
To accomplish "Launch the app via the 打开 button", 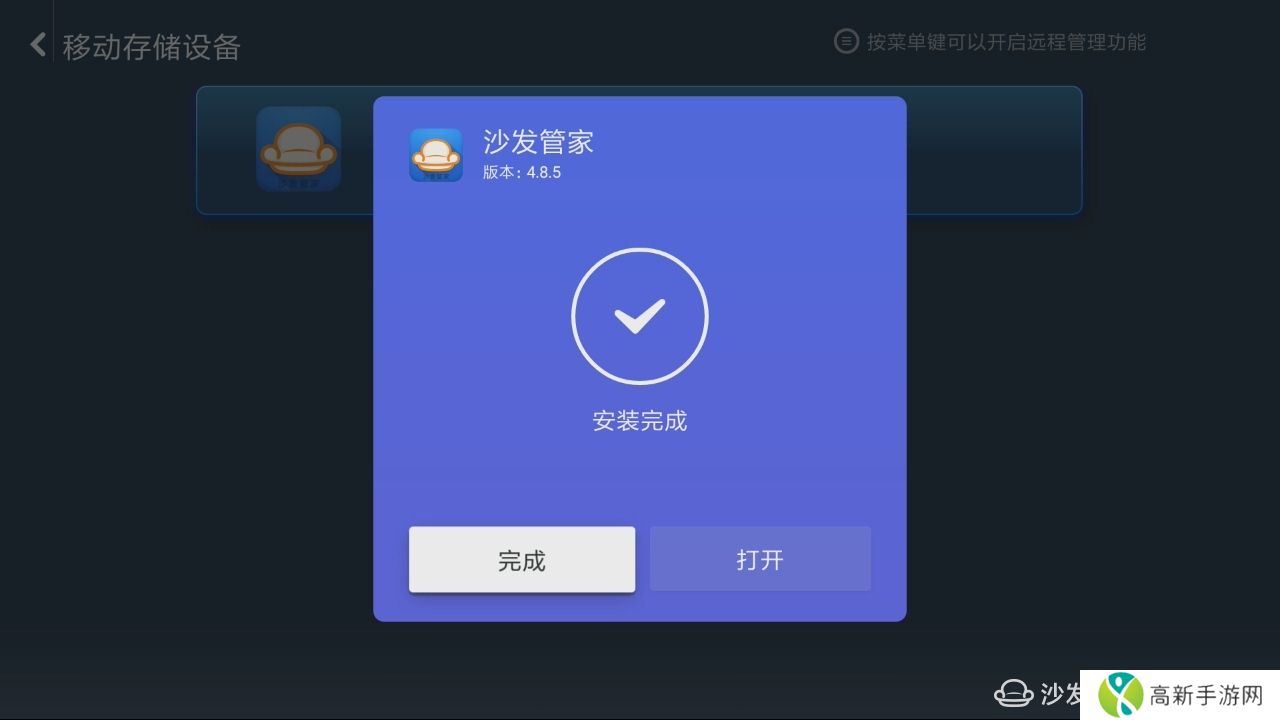I will pos(760,559).
